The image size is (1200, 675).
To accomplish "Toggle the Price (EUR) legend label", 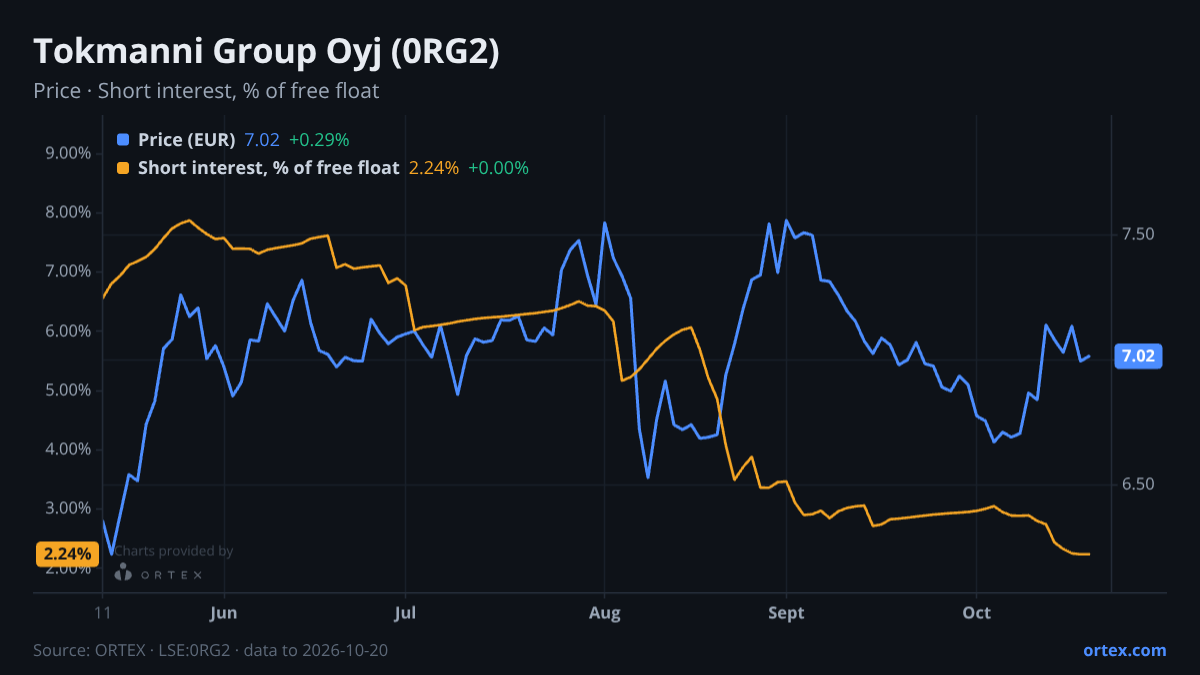I will pos(187,140).
